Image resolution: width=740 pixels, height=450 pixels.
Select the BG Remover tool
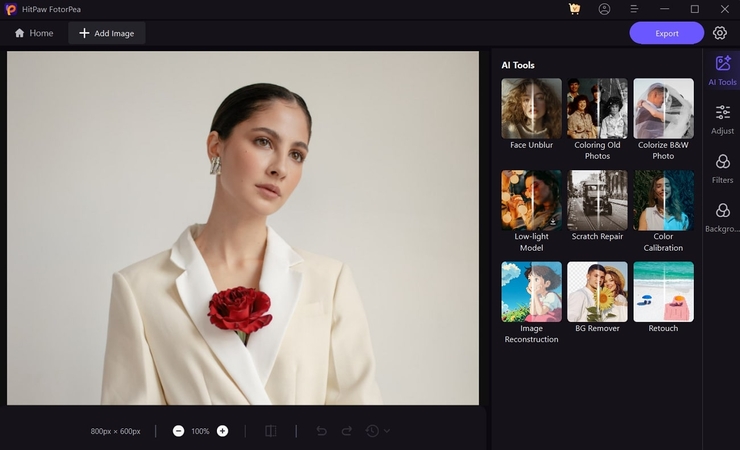(x=597, y=297)
